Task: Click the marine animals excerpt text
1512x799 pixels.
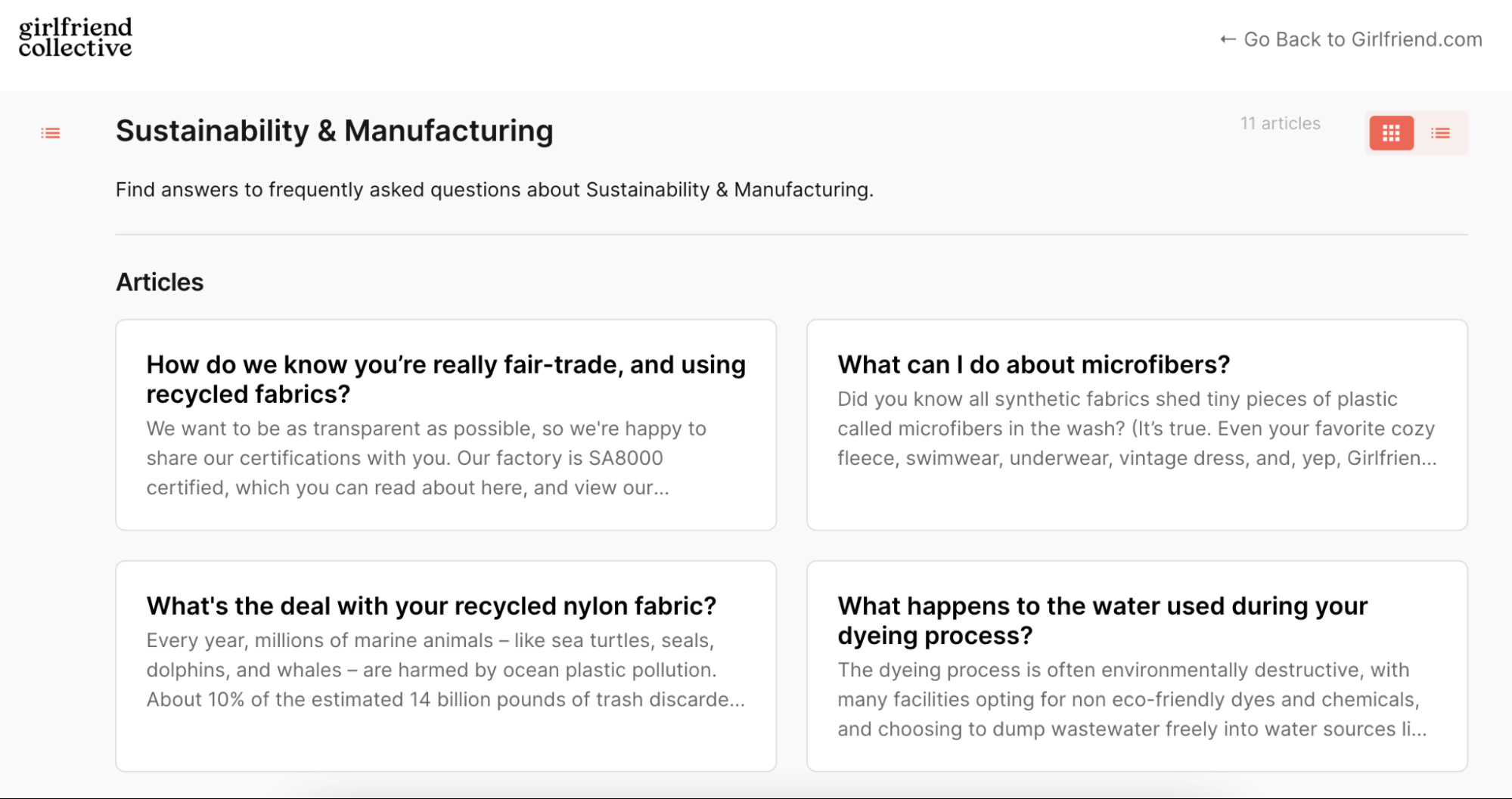Action: pos(445,670)
